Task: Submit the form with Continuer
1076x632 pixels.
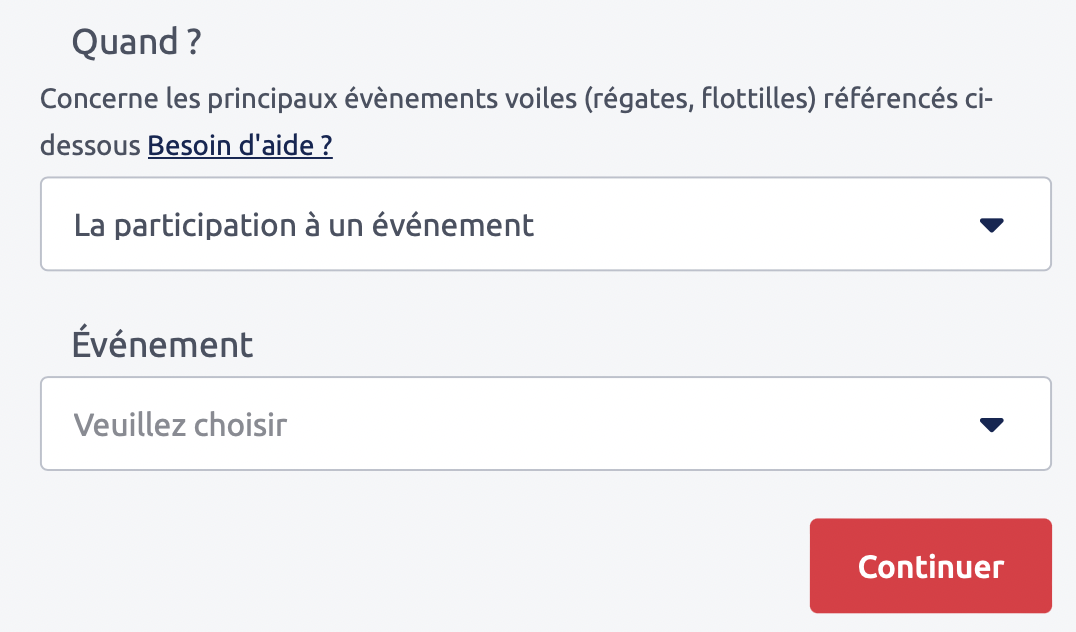Action: [x=930, y=566]
